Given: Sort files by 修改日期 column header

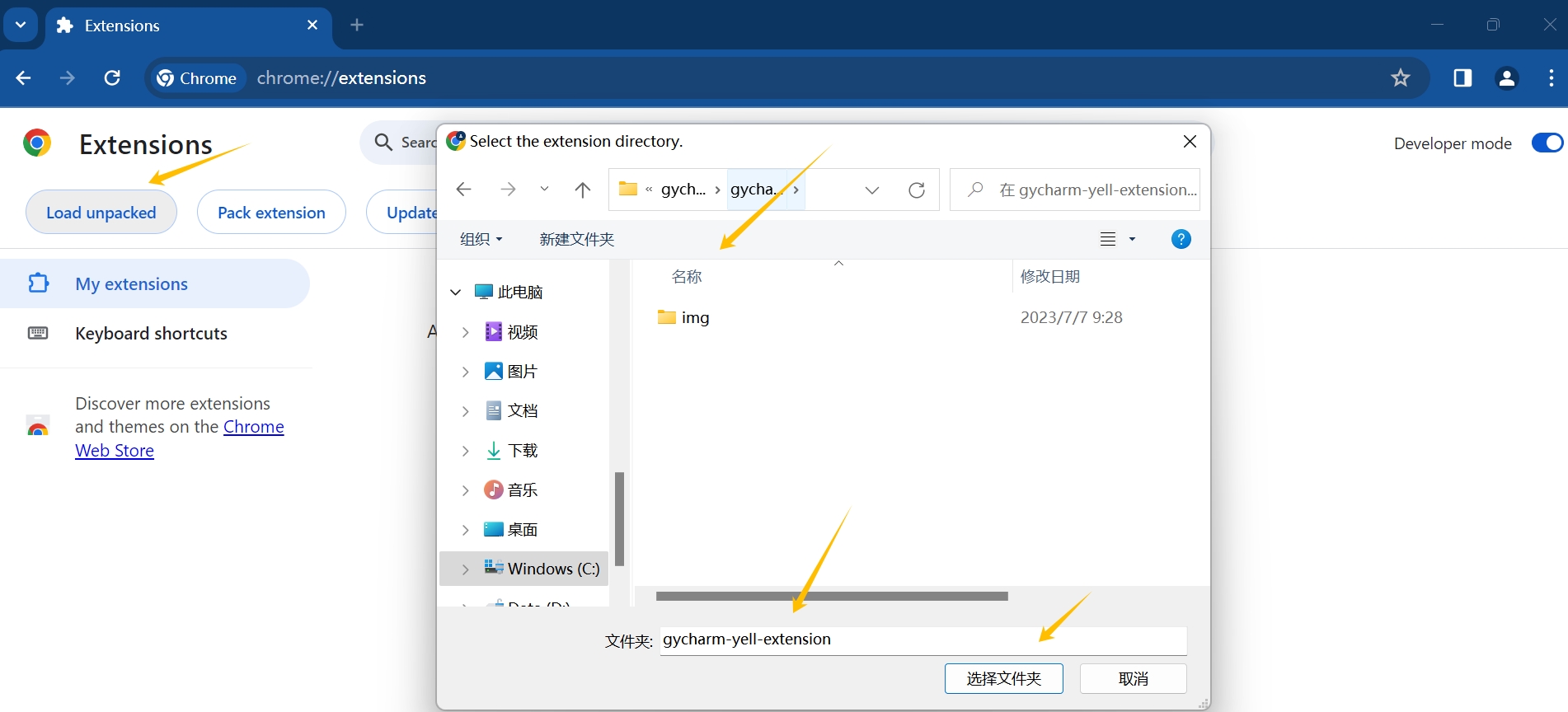Looking at the screenshot, I should (1050, 277).
